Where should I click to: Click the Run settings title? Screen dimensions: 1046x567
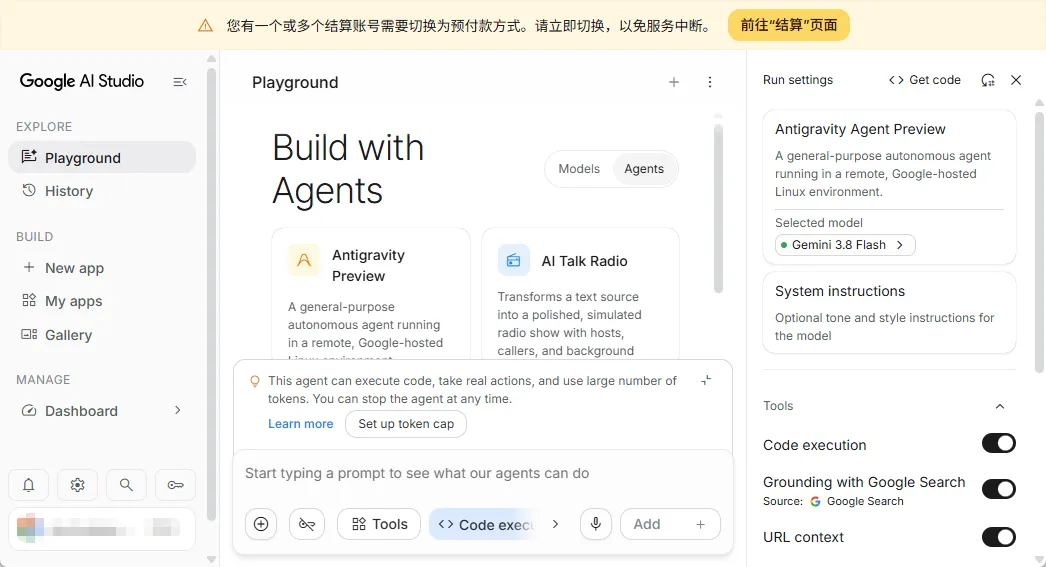point(798,80)
